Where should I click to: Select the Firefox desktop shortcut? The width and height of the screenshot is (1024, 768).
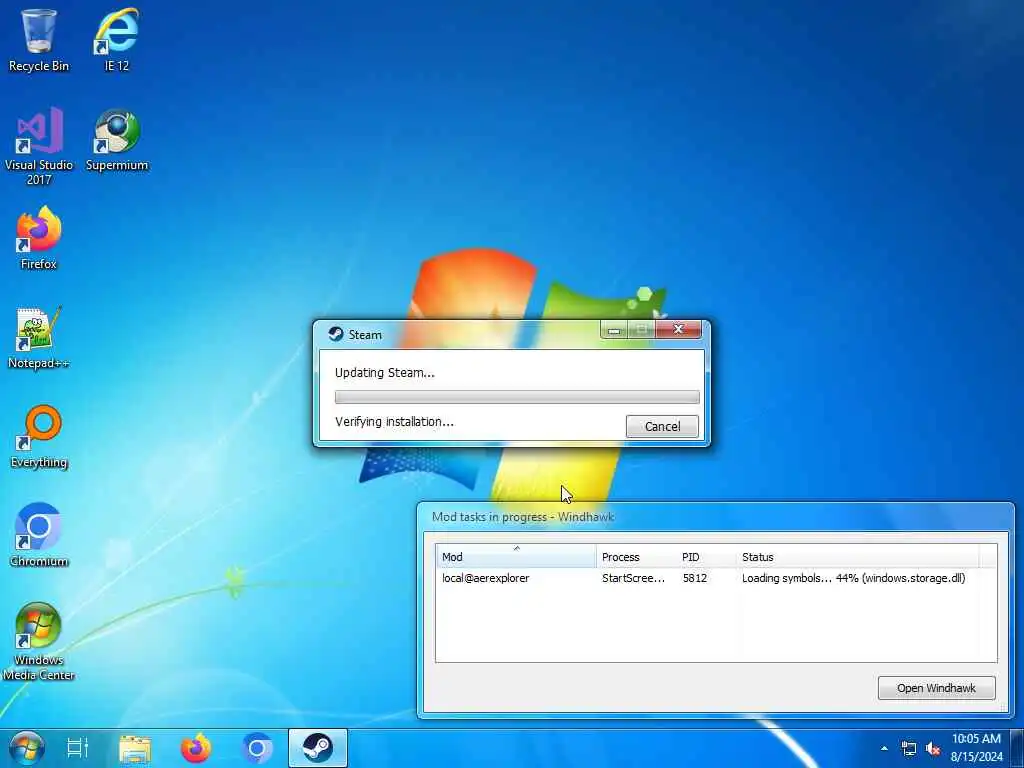tap(39, 238)
